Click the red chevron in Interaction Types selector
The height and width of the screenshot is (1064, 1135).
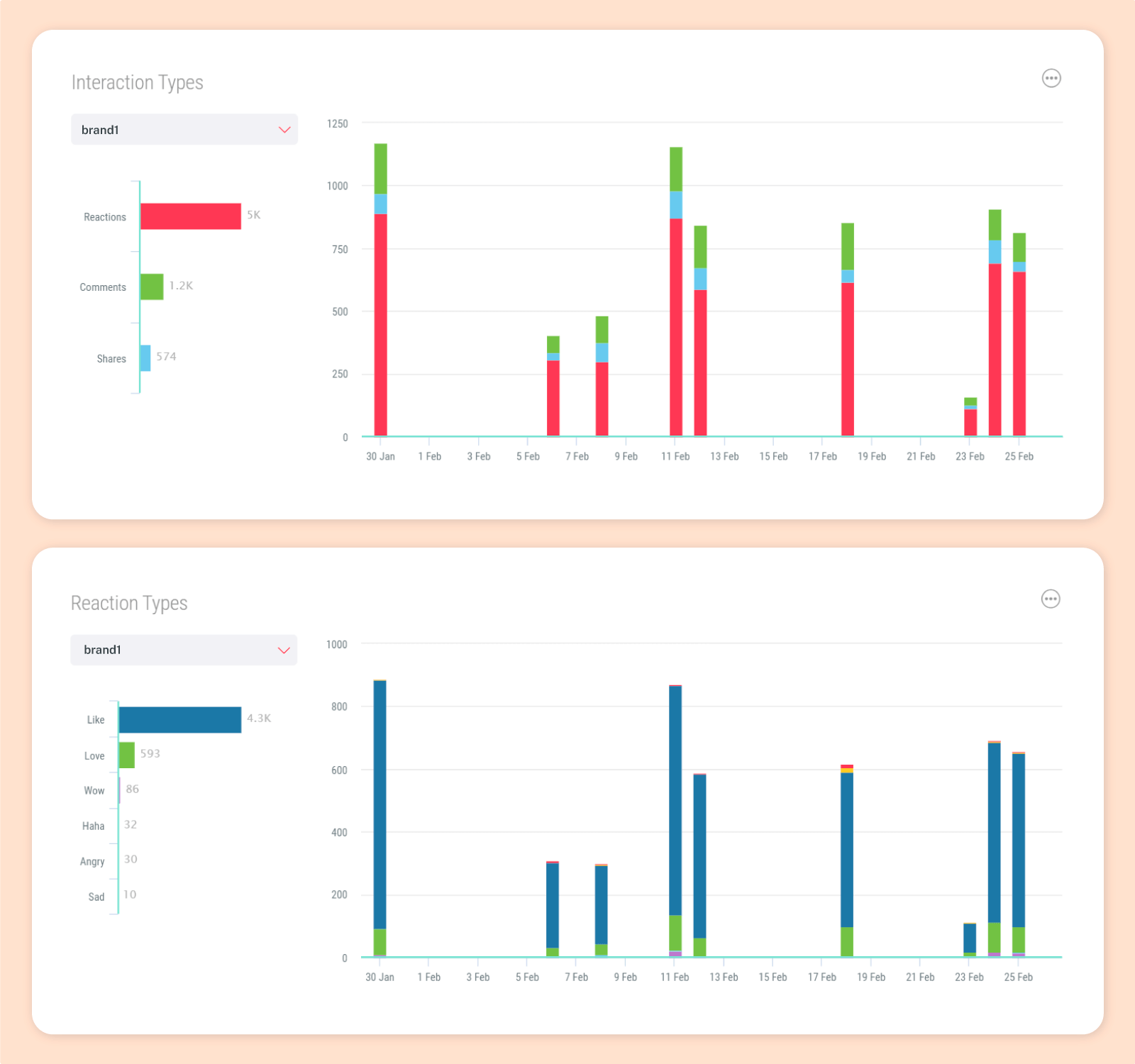coord(284,130)
